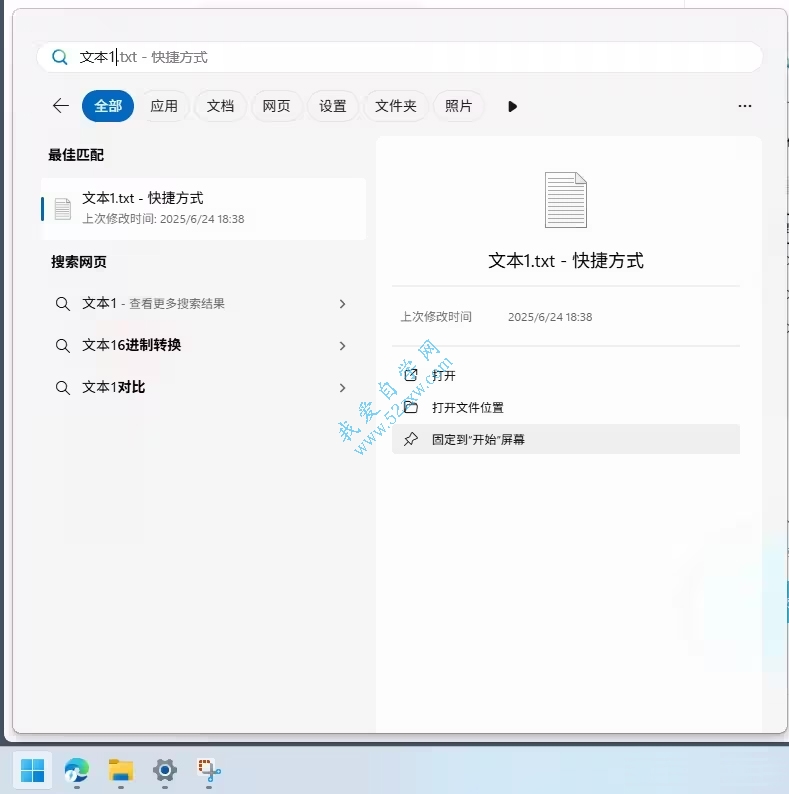Launch Microsoft Edge from the taskbar

point(76,770)
